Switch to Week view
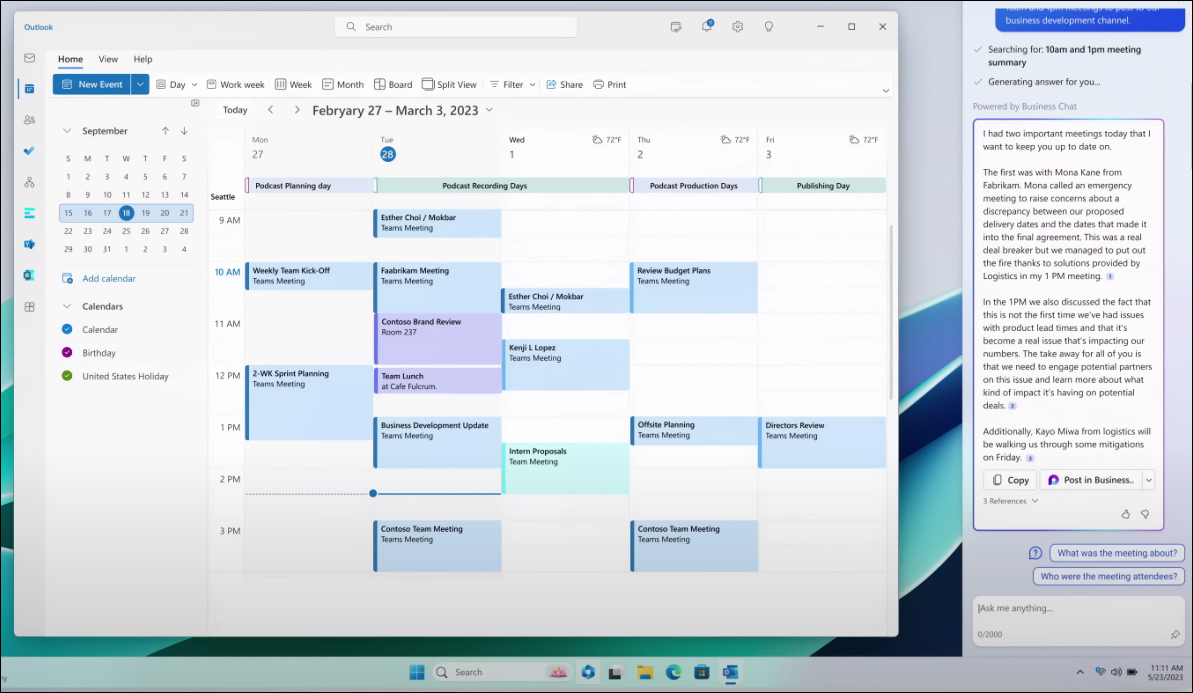Viewport: 1193px width, 693px height. 293,84
